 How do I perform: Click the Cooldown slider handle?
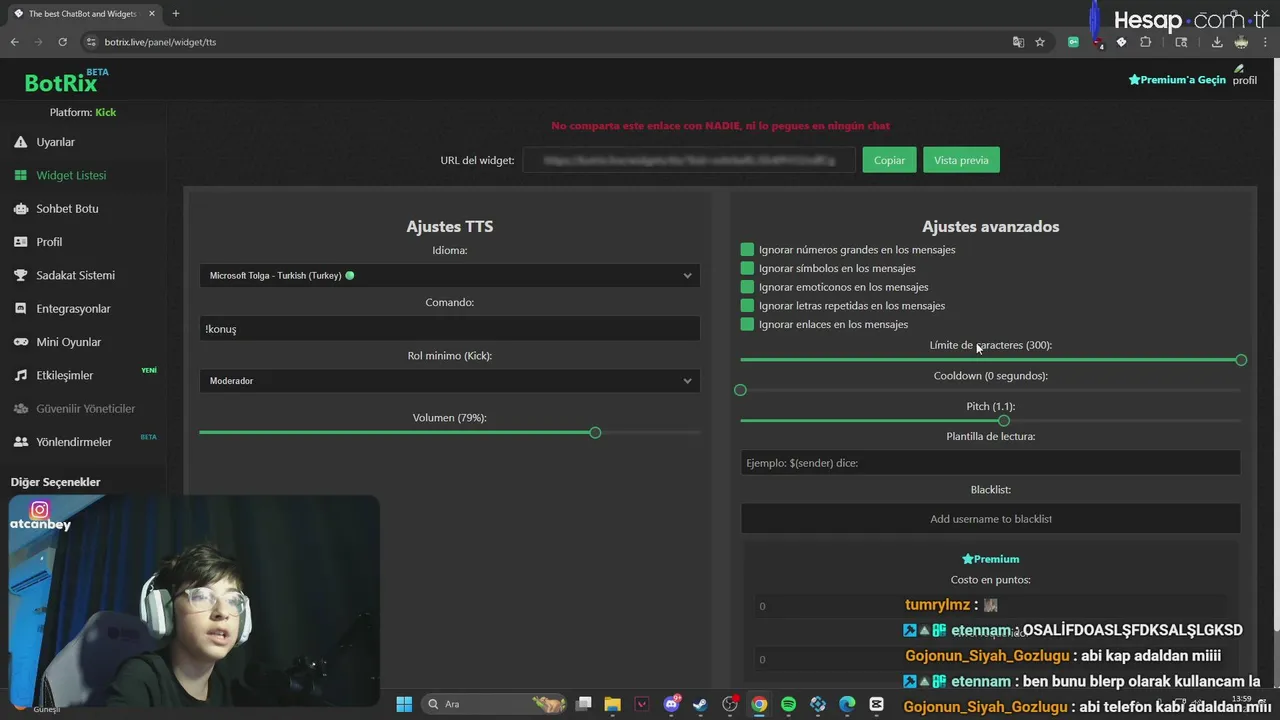[x=740, y=390]
